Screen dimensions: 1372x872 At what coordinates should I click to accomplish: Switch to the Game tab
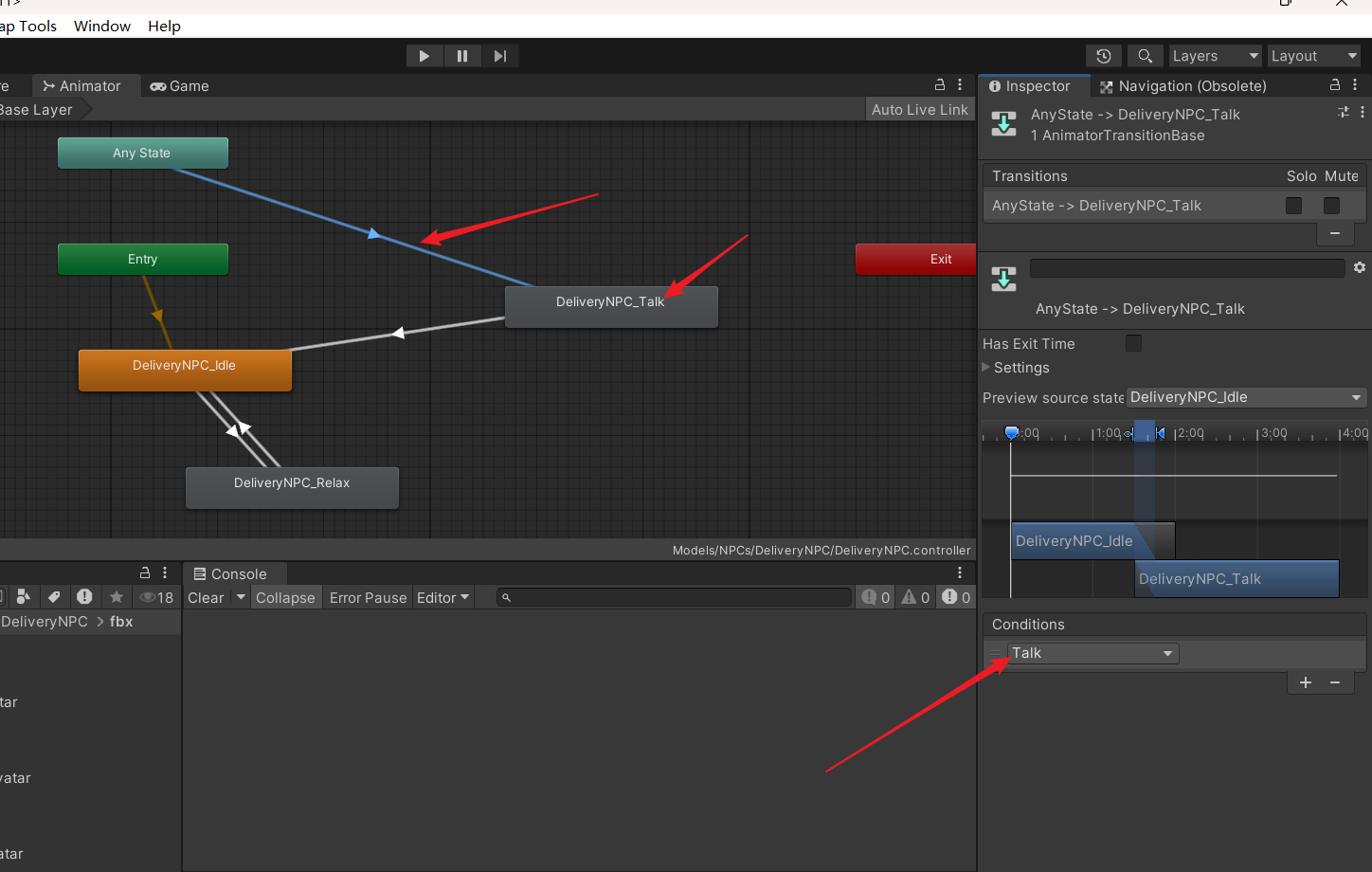point(180,86)
